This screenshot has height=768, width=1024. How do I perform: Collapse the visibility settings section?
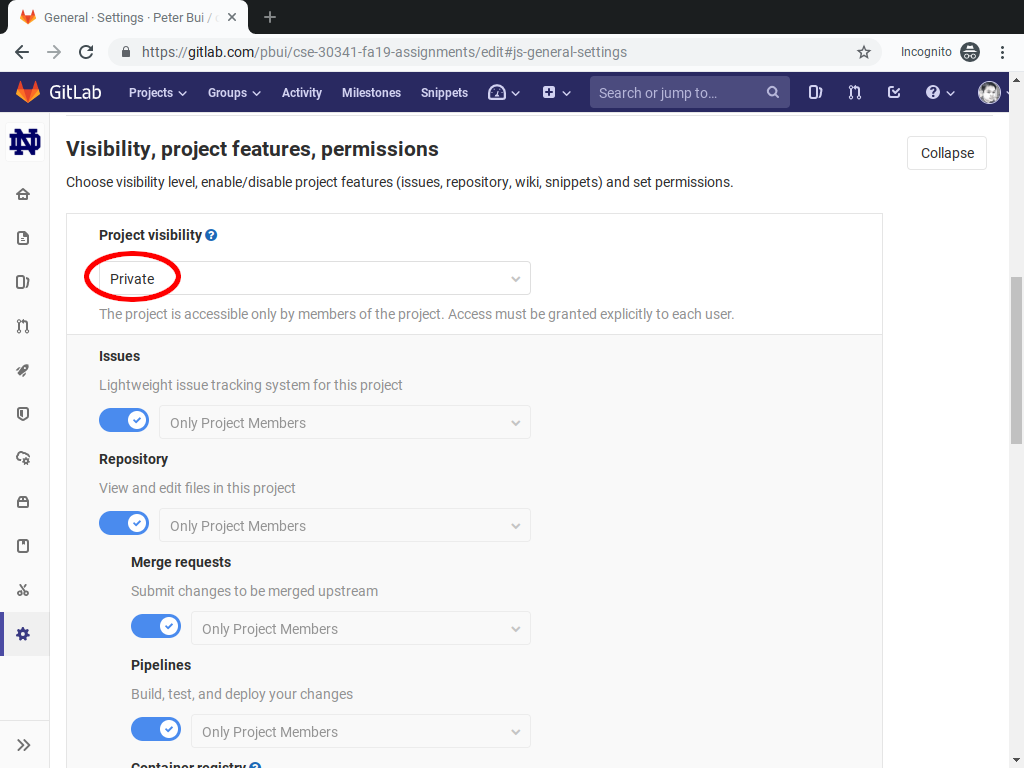pyautogui.click(x=947, y=153)
